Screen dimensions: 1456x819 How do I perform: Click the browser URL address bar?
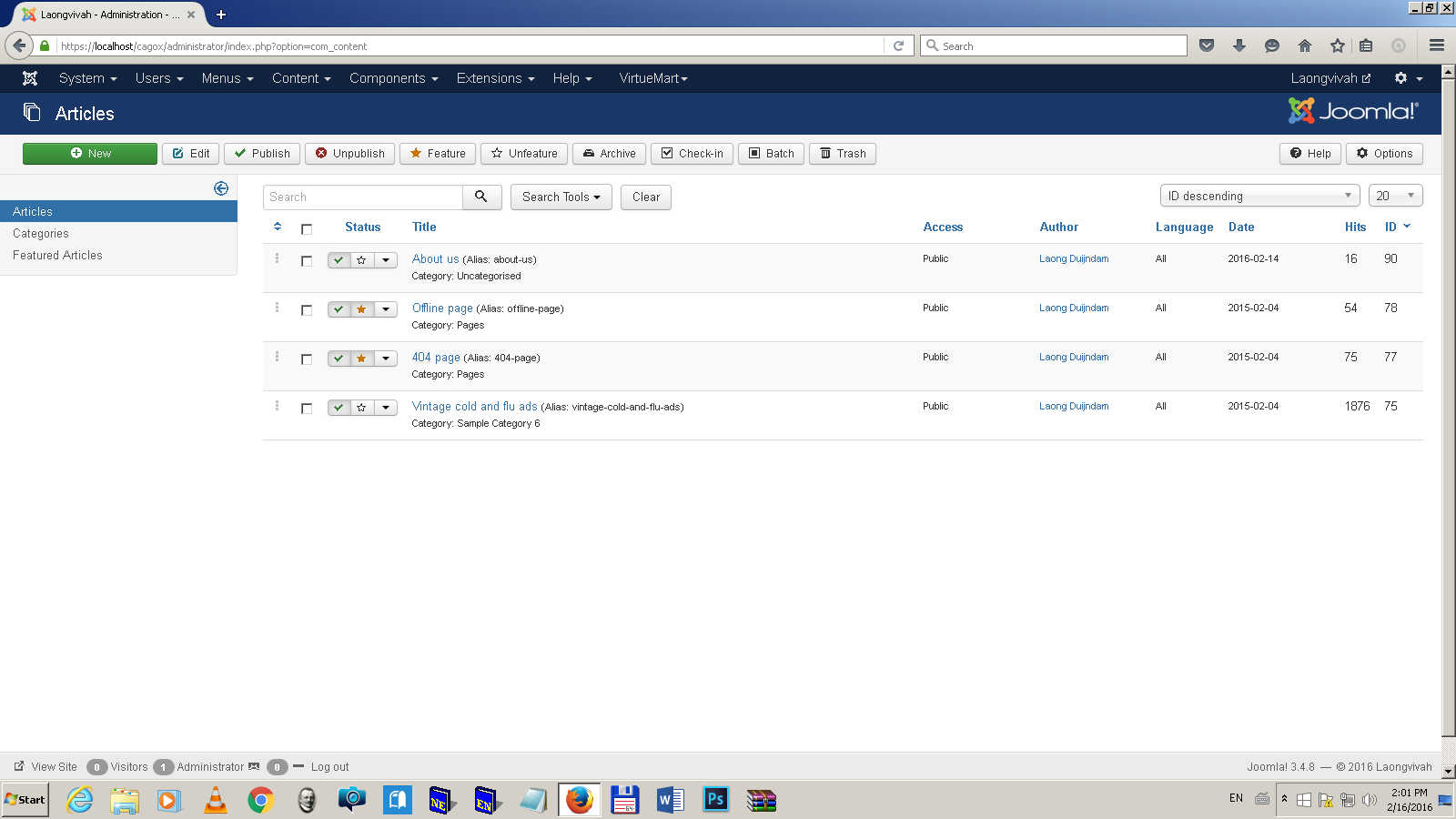(470, 45)
